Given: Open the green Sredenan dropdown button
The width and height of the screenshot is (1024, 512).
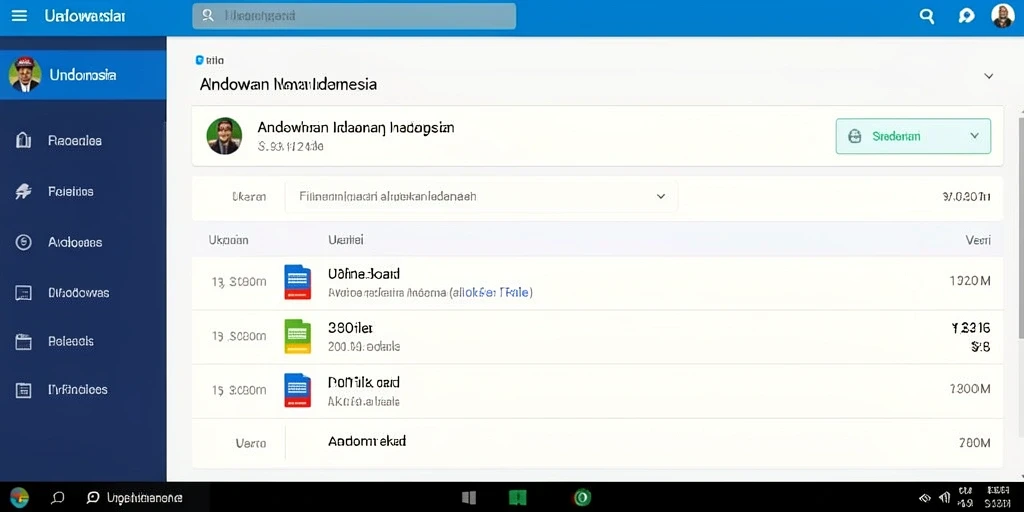Looking at the screenshot, I should (x=913, y=136).
